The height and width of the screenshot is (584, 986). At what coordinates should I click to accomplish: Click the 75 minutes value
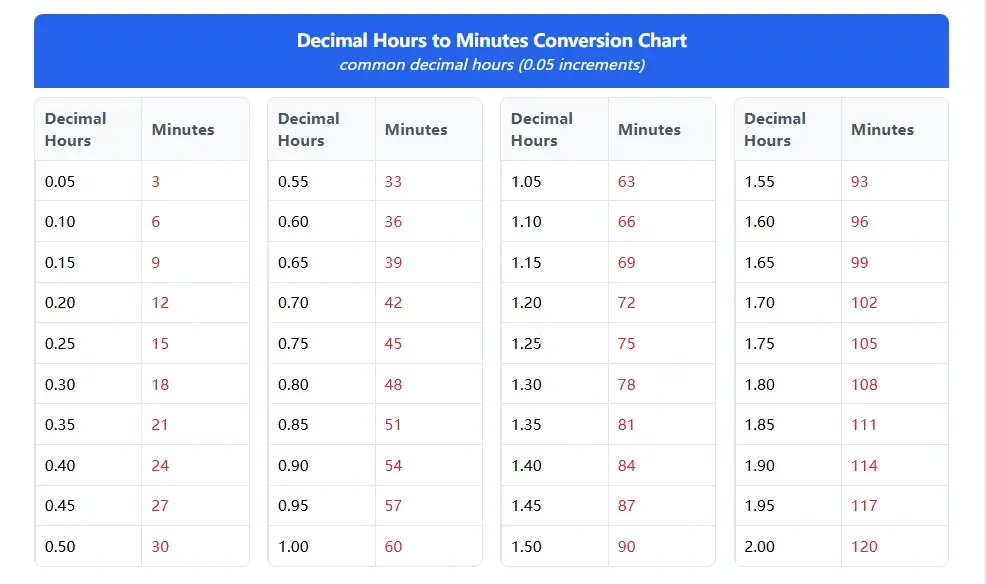pos(626,344)
